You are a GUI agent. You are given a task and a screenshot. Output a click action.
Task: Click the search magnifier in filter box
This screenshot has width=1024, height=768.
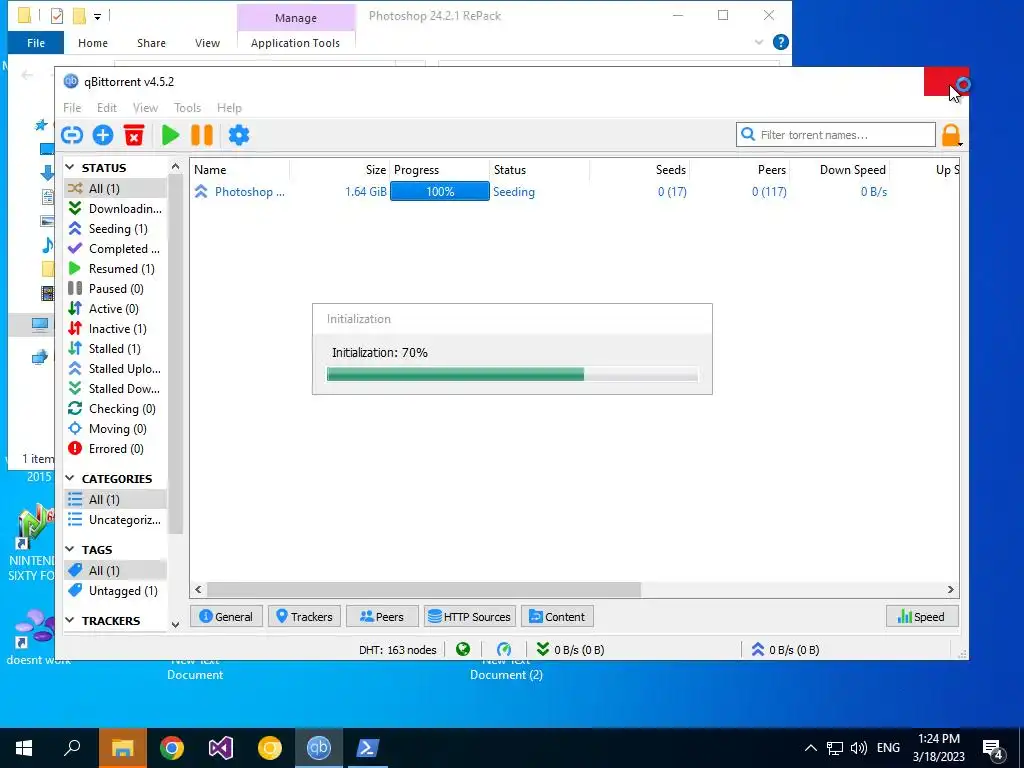pos(748,135)
